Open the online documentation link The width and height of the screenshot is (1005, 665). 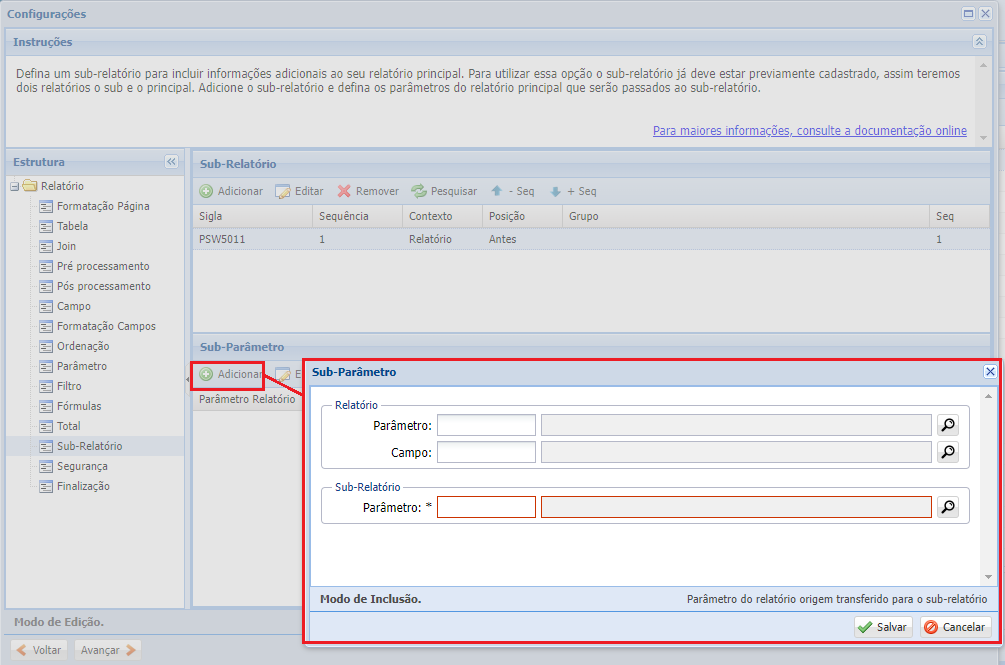click(809, 131)
